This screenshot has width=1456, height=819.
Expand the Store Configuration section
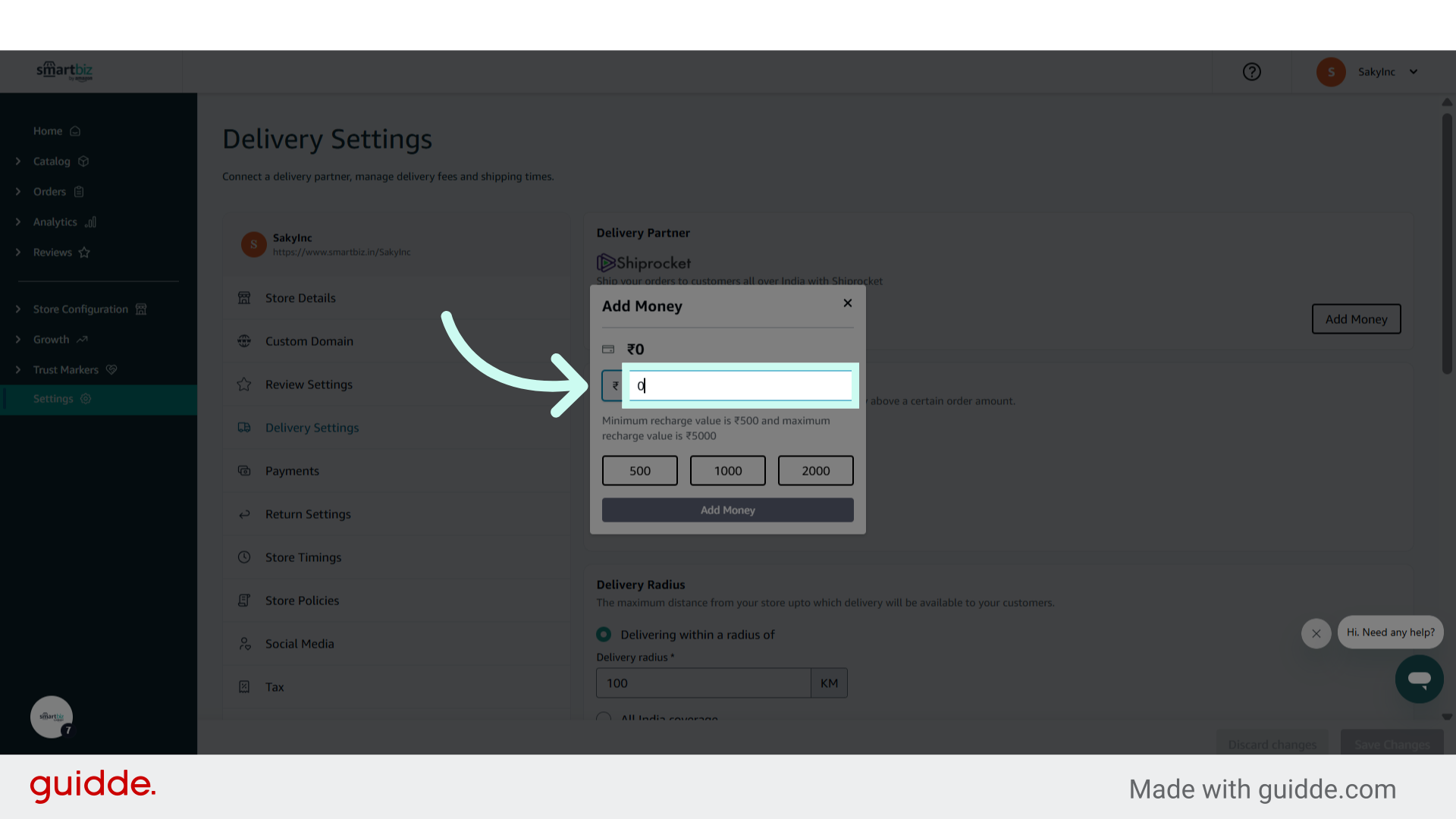[x=18, y=309]
